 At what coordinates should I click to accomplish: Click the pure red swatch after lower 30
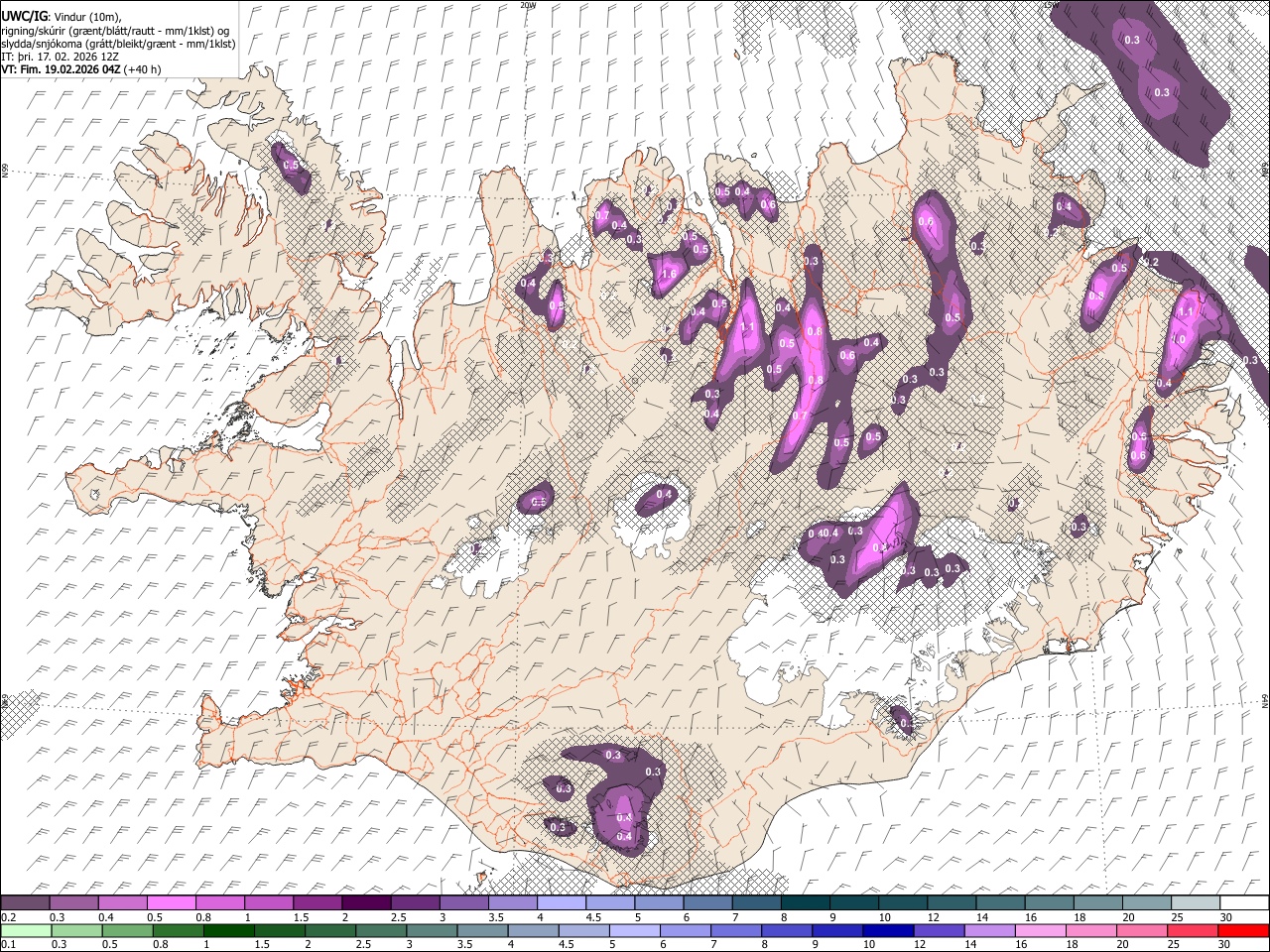tap(1243, 930)
